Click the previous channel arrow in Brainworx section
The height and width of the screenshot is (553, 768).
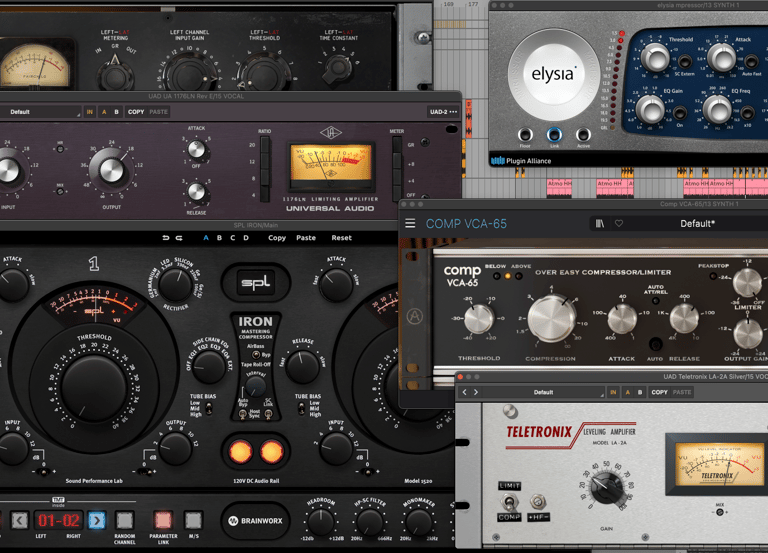coord(20,520)
